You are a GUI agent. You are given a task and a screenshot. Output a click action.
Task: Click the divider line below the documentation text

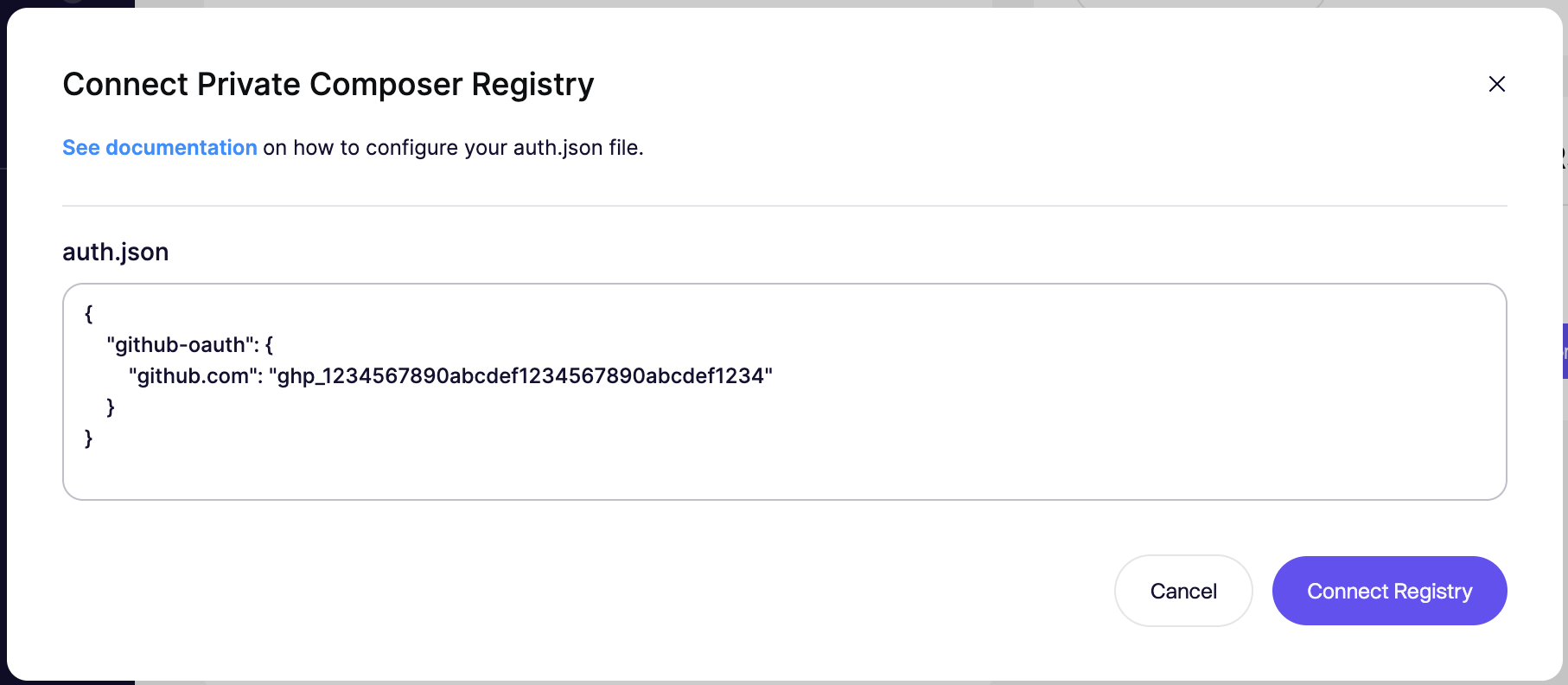tap(778, 206)
